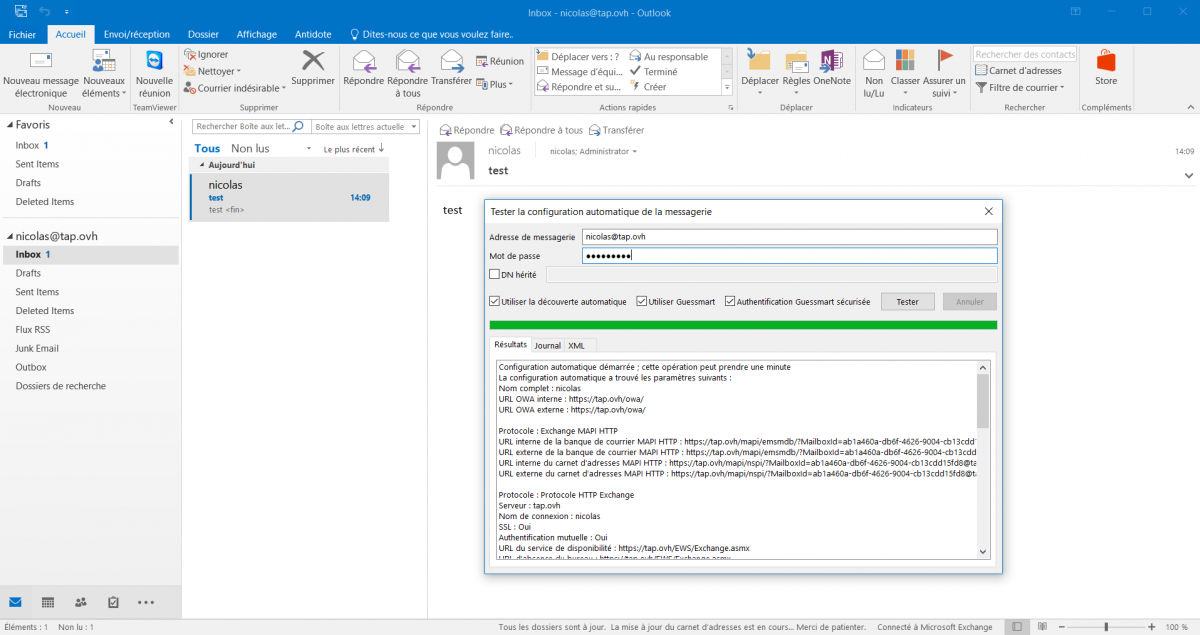The height and width of the screenshot is (635, 1200).
Task: Reply with a Réunion invitation
Action: pyautogui.click(x=500, y=61)
